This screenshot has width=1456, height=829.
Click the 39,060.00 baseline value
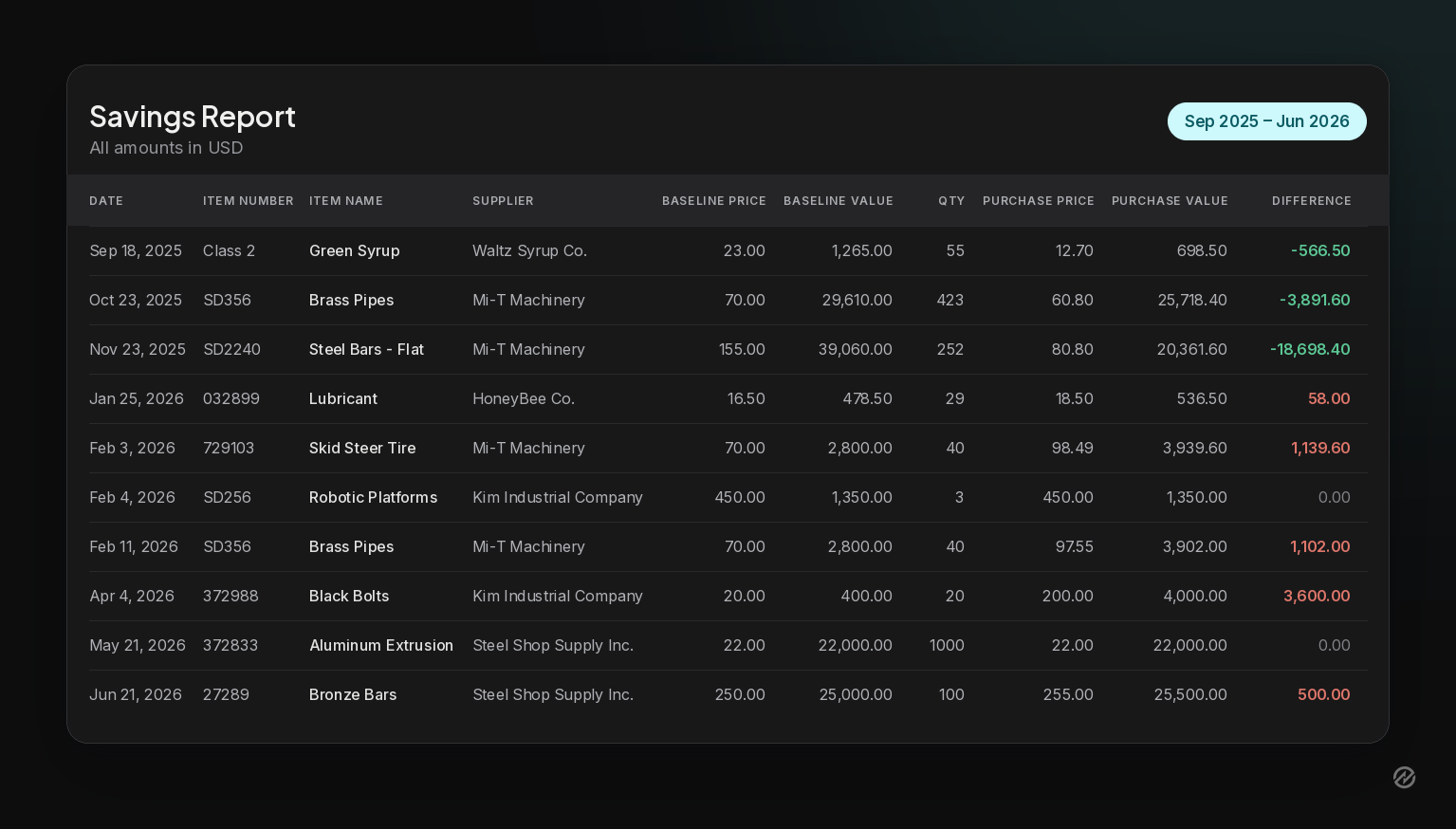856,349
